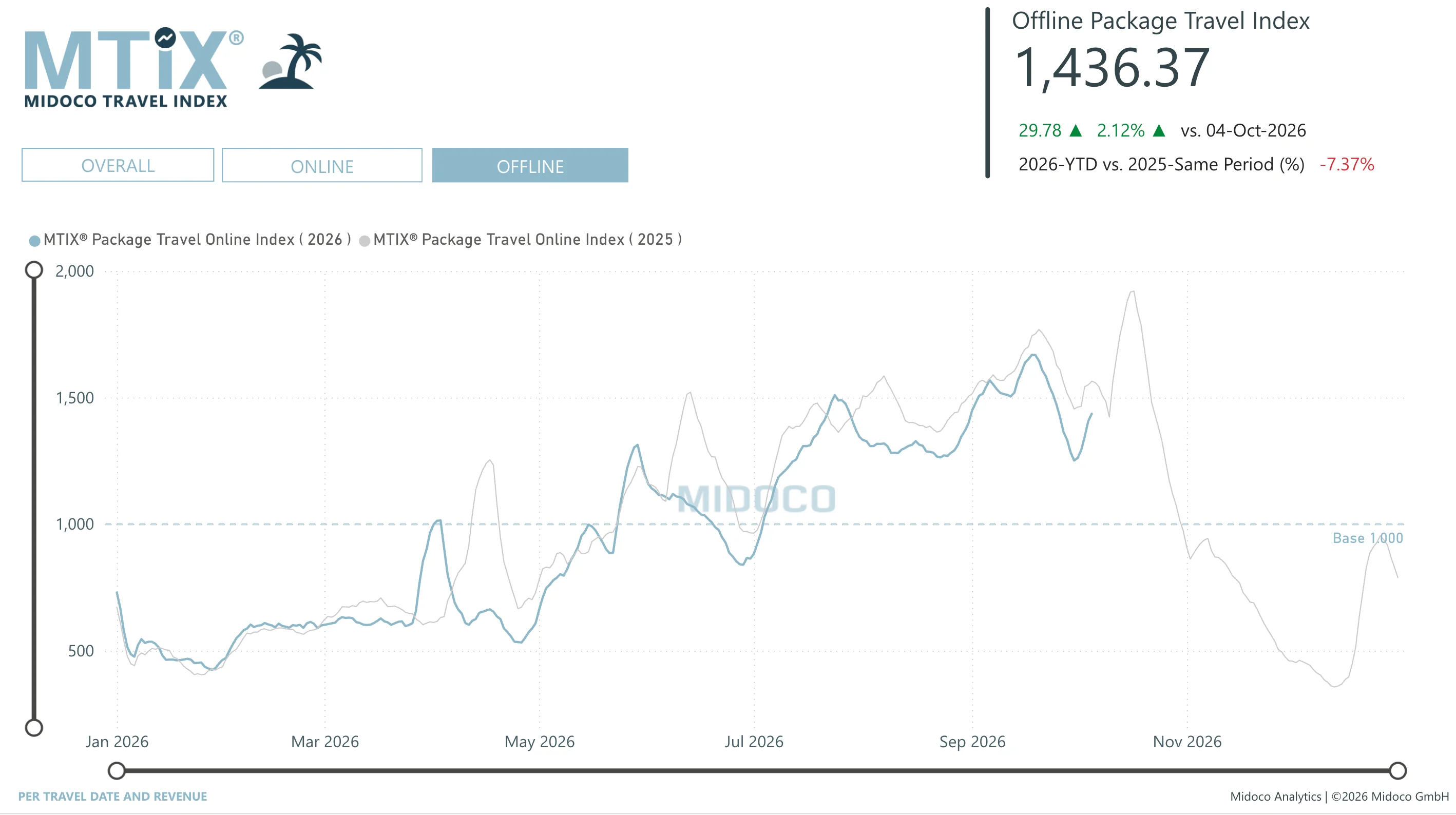Image resolution: width=1456 pixels, height=815 pixels.
Task: Click the 2026 legend color dot
Action: click(x=34, y=241)
